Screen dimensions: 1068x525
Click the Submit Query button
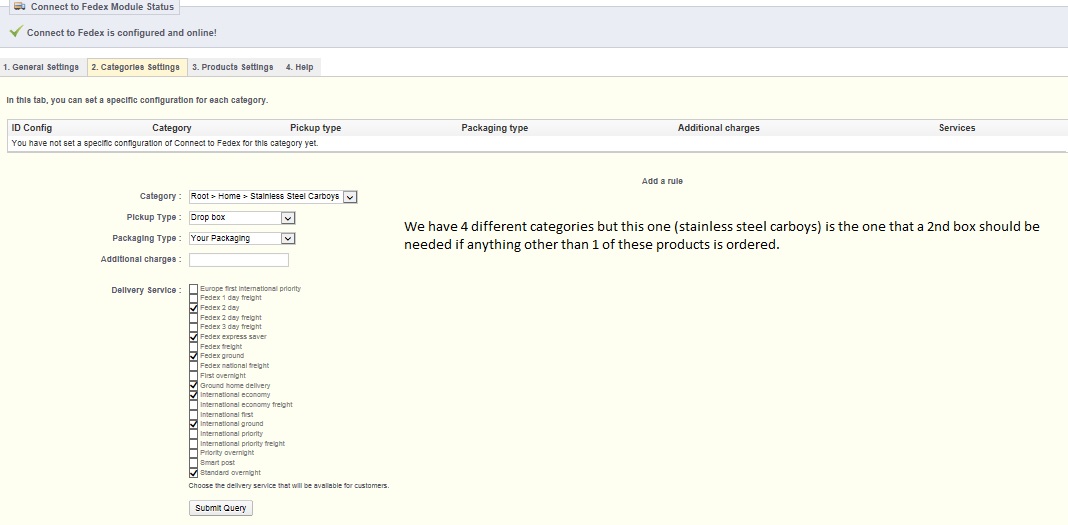pyautogui.click(x=221, y=508)
